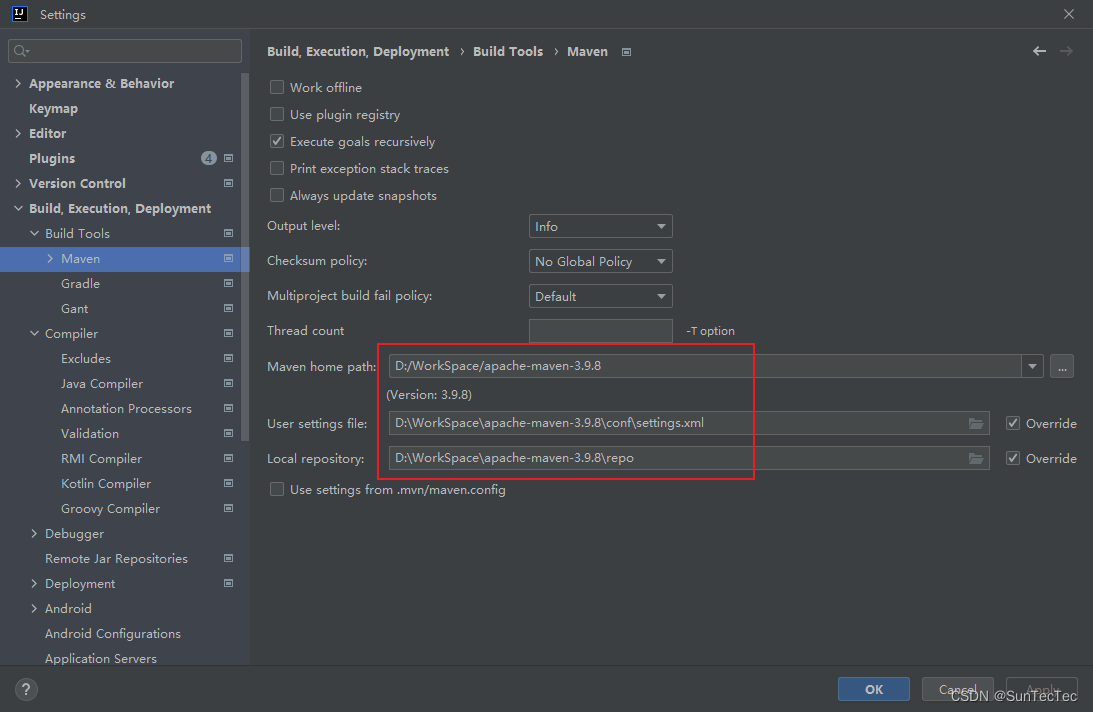
Task: Expand the Editor tree node
Action: (18, 133)
